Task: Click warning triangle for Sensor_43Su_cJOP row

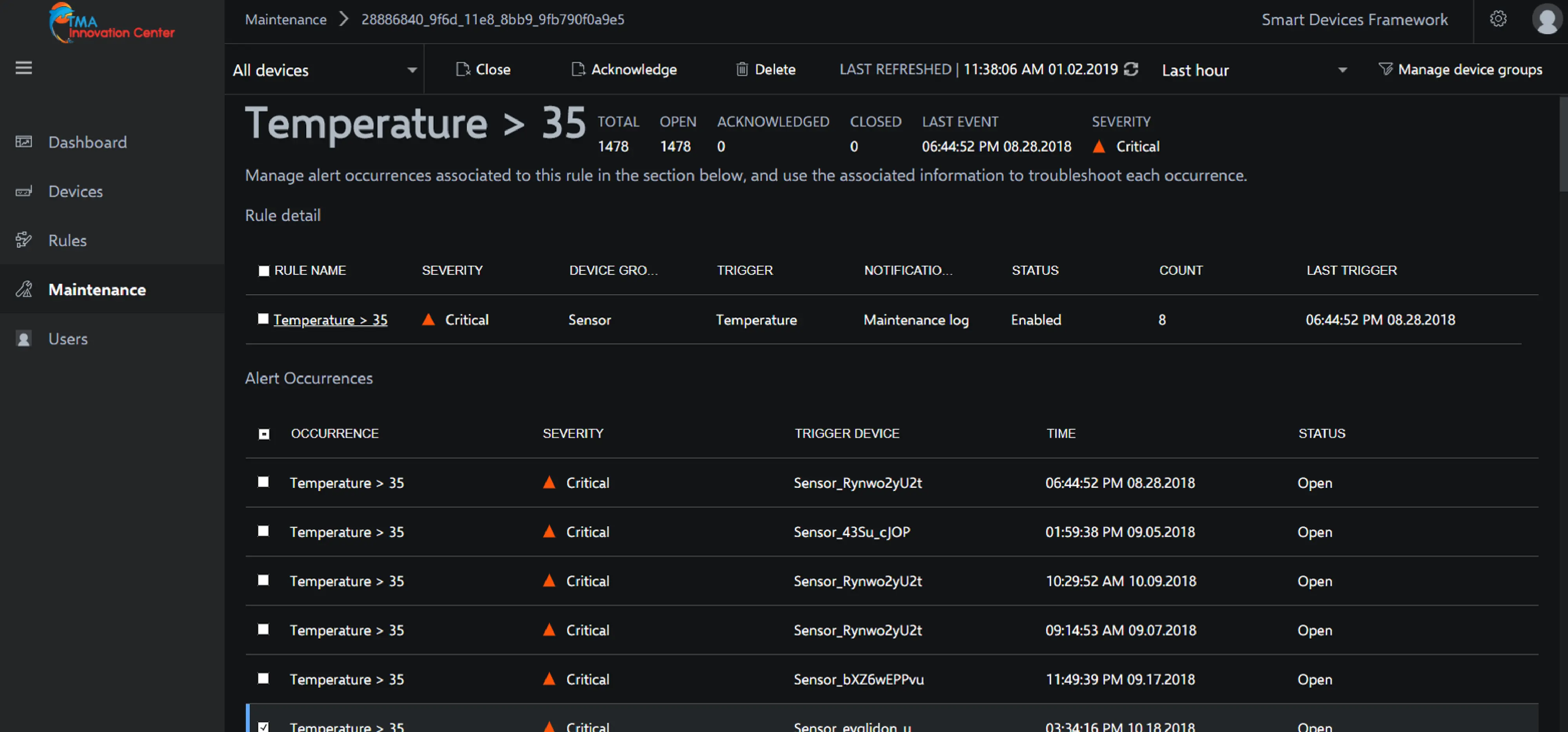Action: click(549, 532)
